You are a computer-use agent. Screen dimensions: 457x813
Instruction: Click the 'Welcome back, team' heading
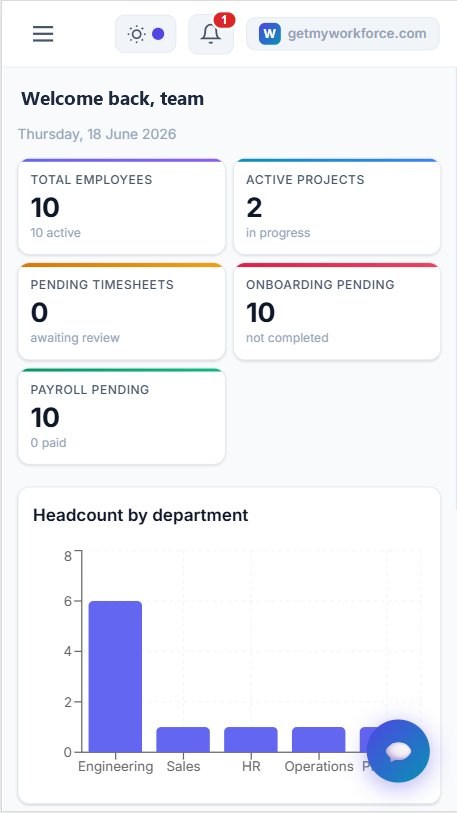(113, 99)
